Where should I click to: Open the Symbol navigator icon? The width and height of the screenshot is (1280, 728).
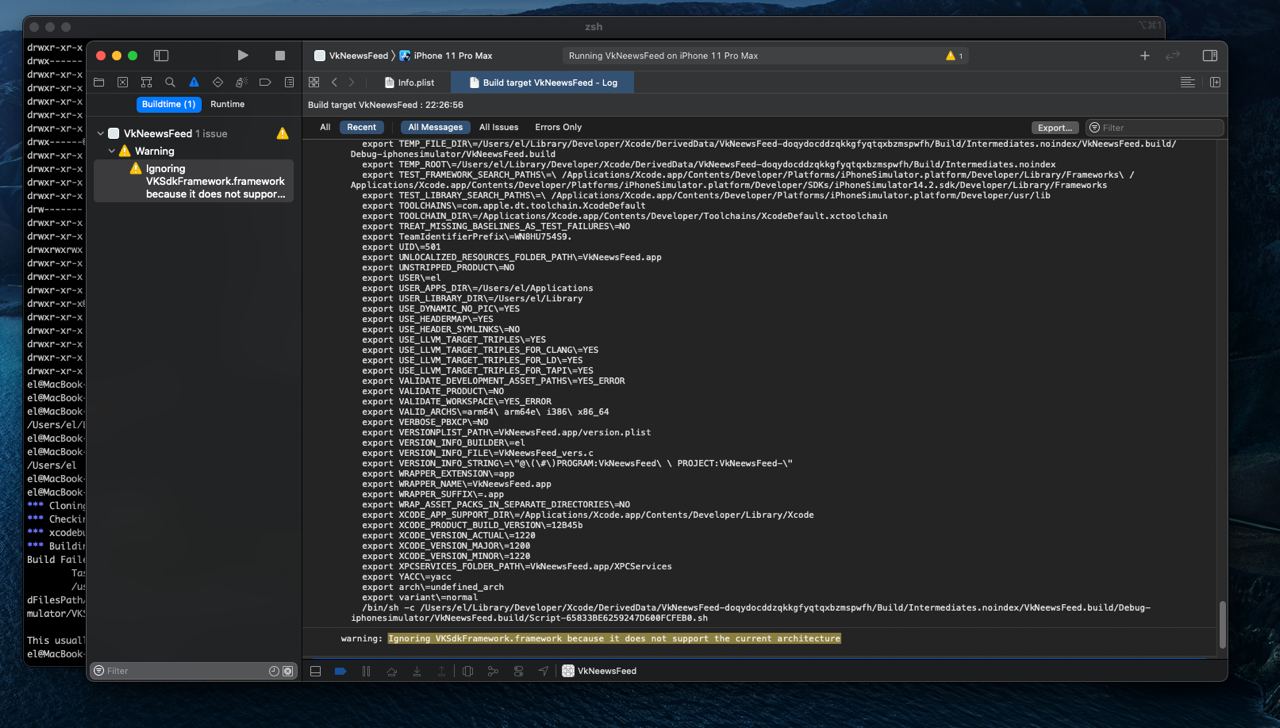[x=146, y=82]
